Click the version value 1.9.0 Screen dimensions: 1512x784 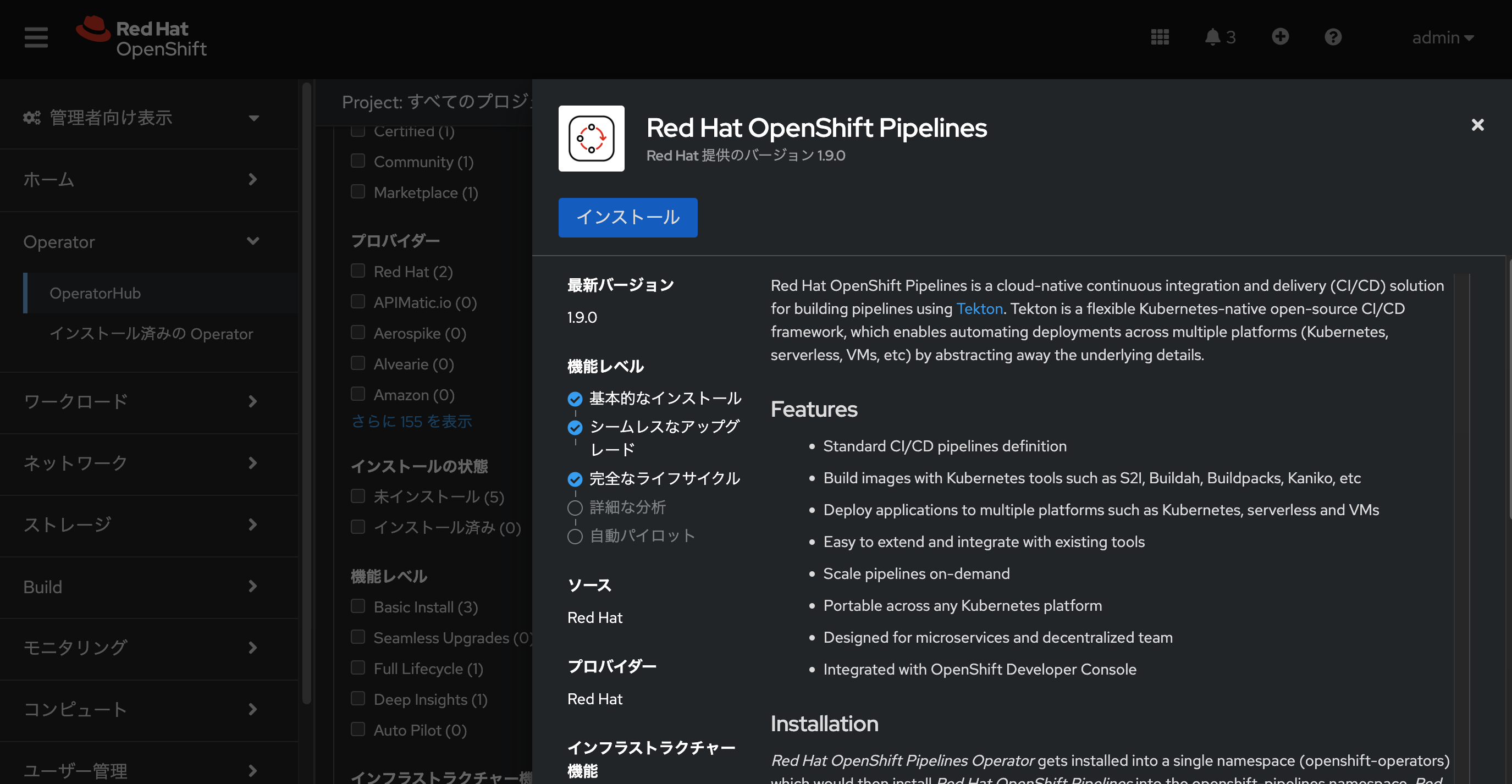(x=582, y=317)
